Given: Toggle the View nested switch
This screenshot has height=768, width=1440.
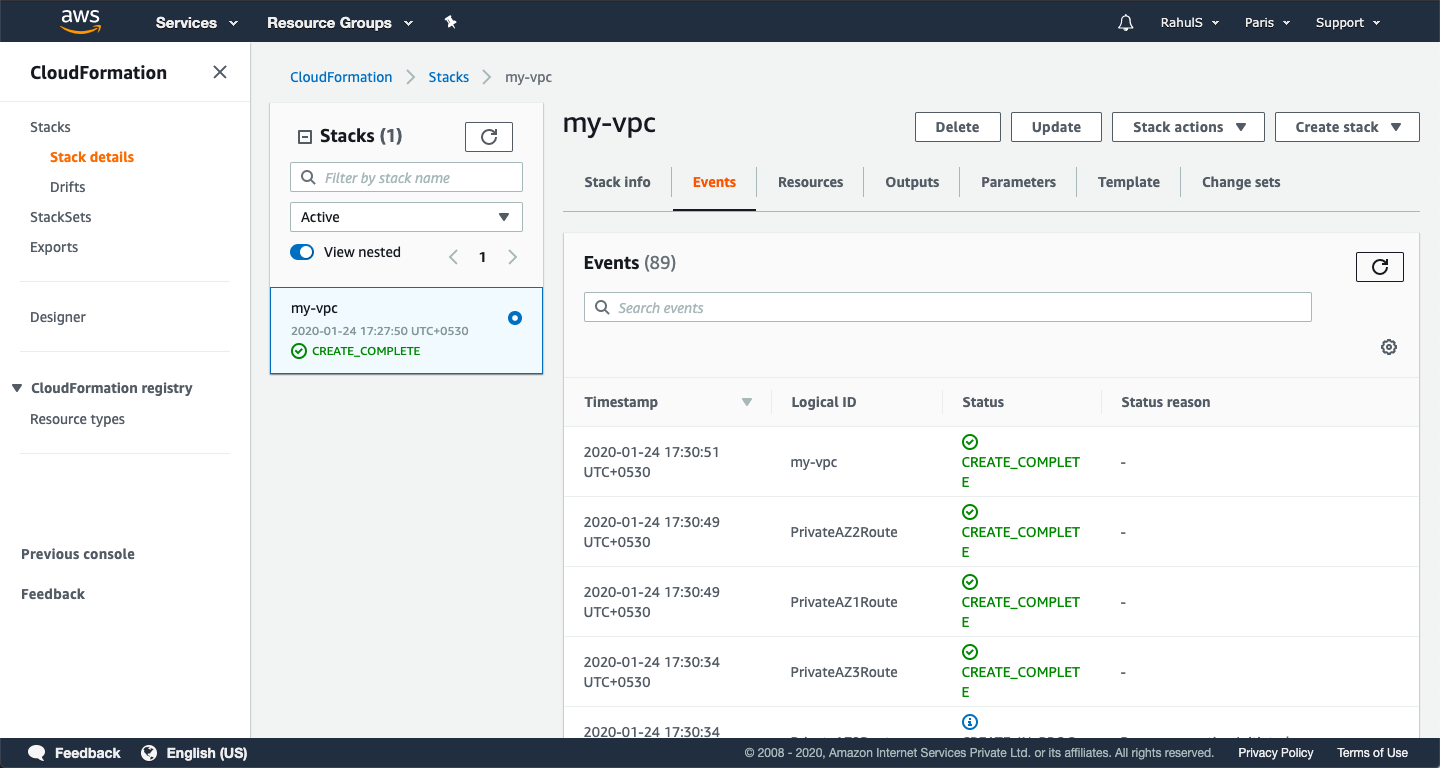Looking at the screenshot, I should pos(302,252).
